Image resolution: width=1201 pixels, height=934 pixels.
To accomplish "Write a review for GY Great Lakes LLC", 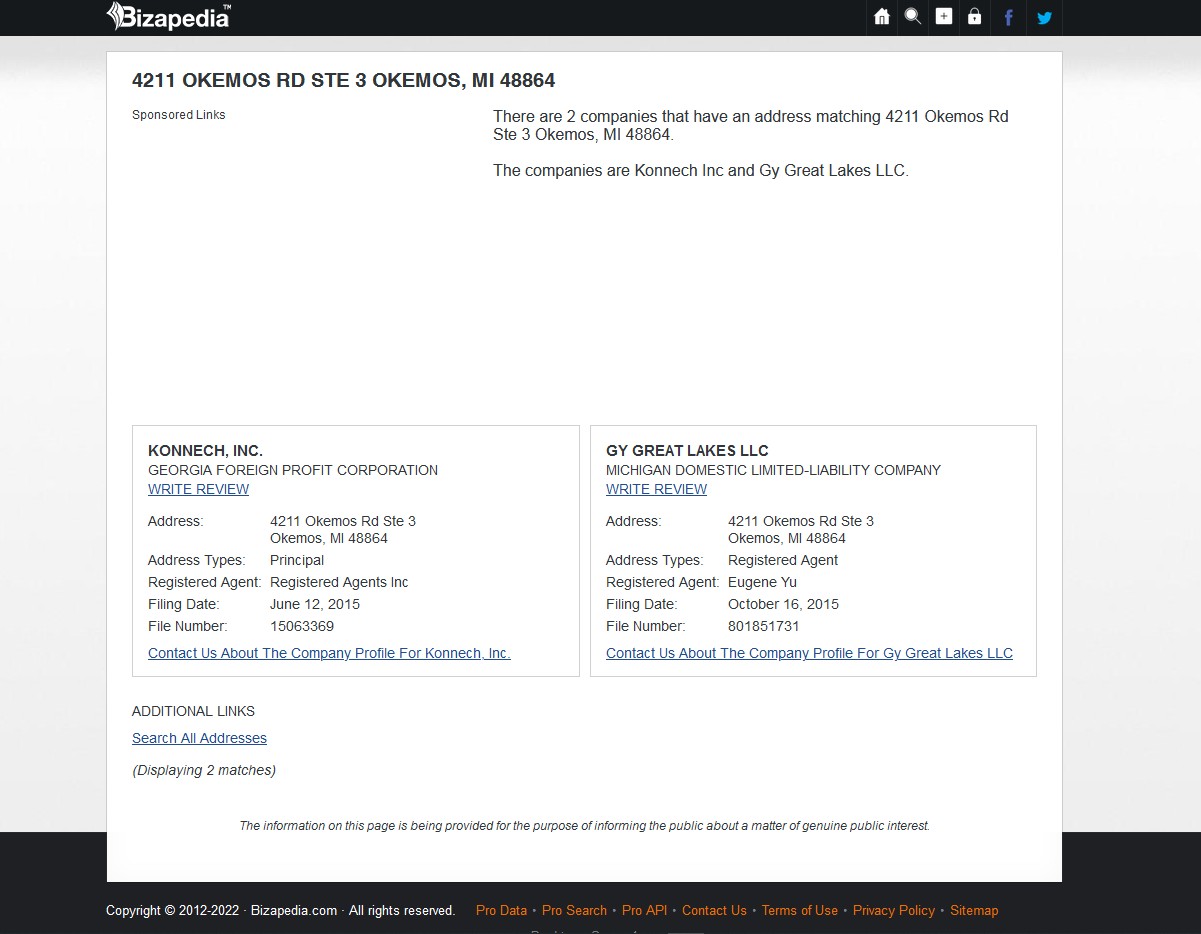I will (656, 489).
